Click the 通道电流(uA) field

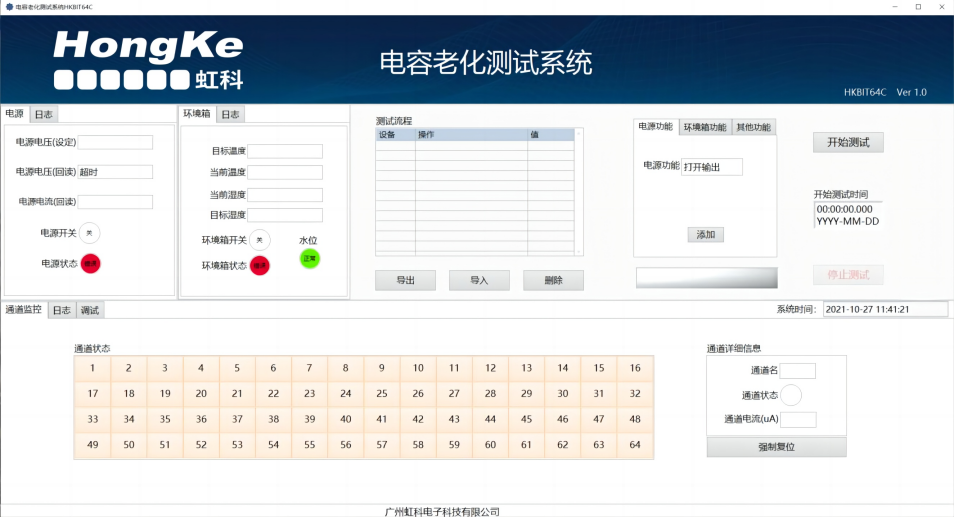tap(798, 420)
